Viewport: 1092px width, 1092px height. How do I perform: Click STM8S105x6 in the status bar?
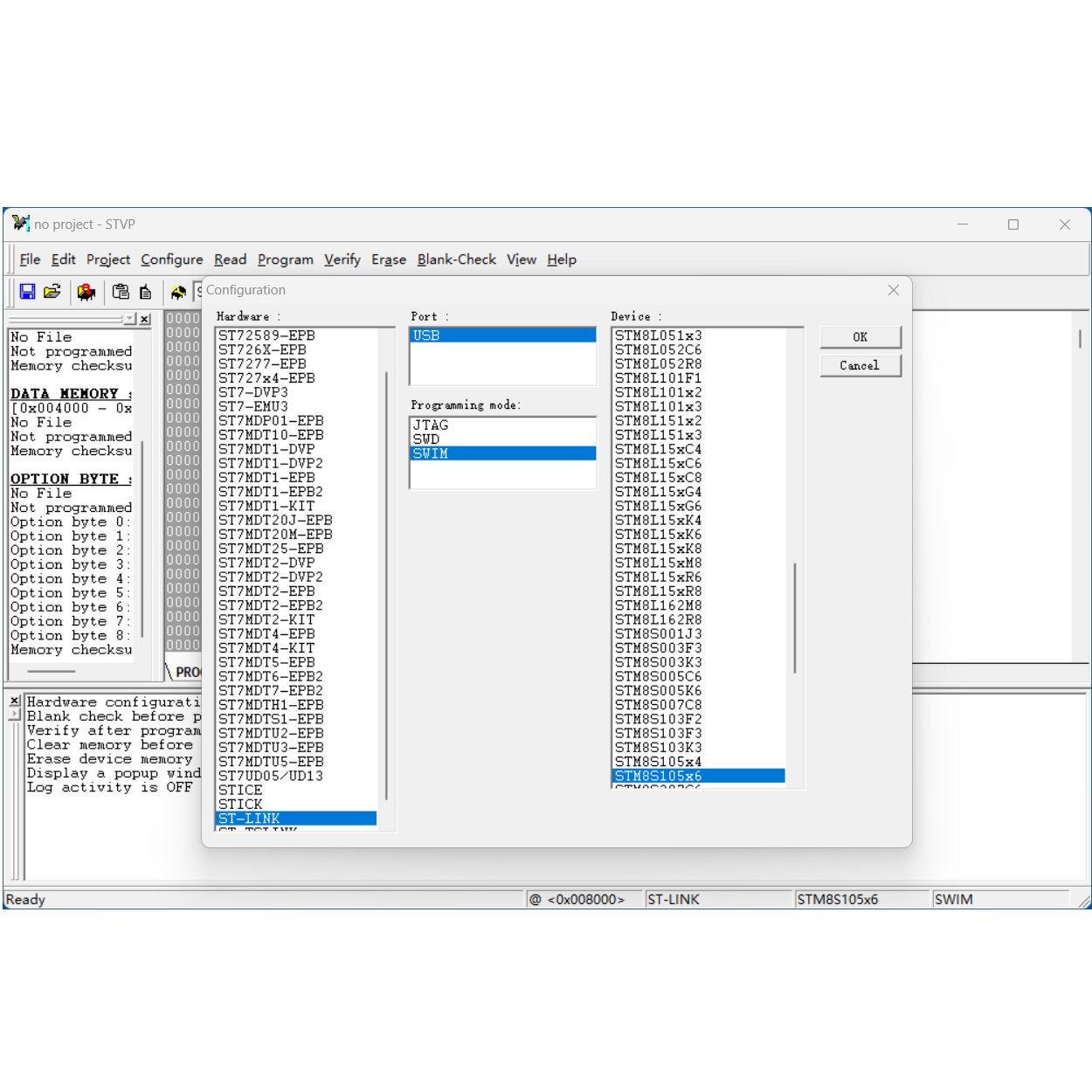pos(861,899)
